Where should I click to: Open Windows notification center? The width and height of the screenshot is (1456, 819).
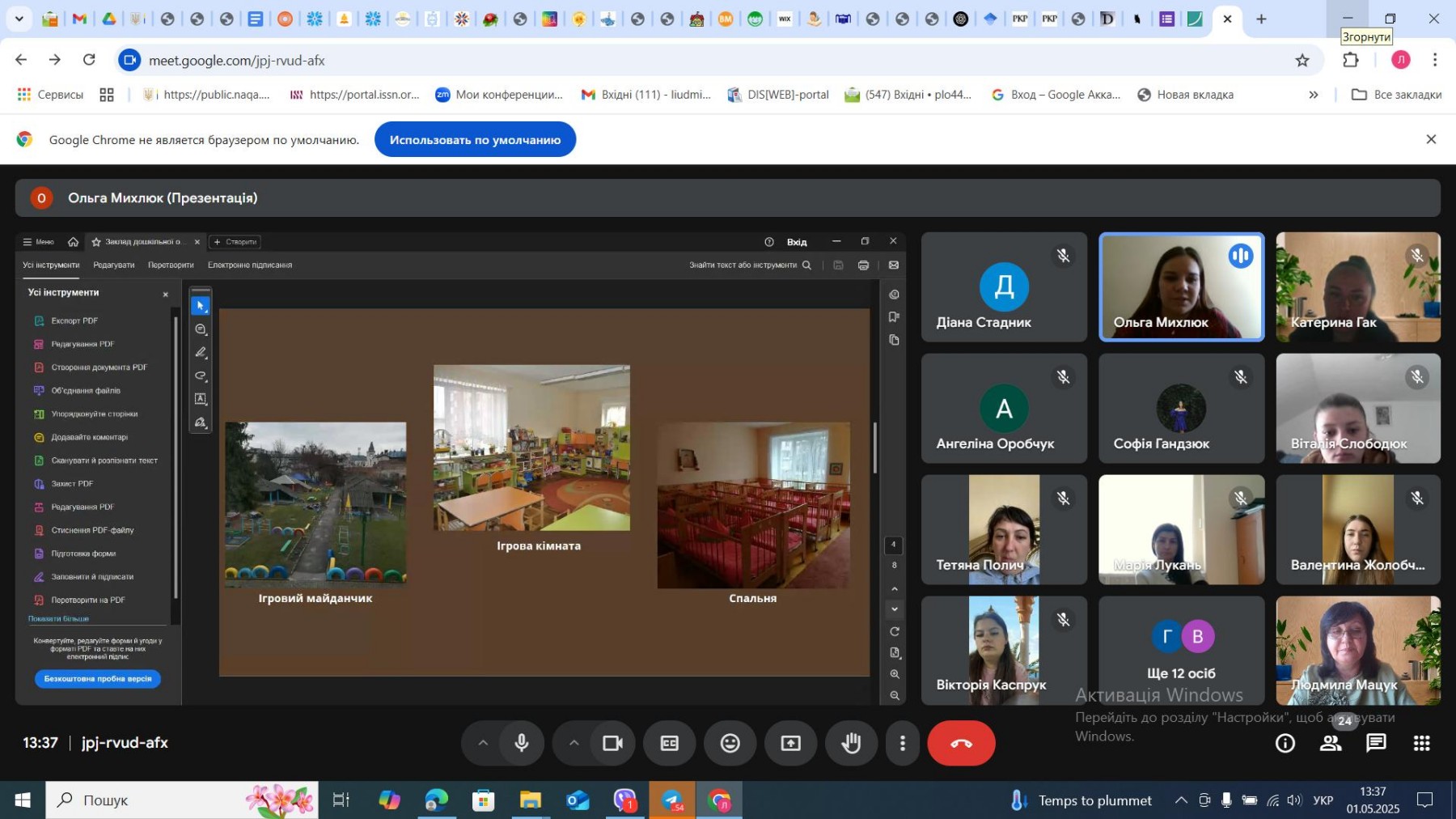[1425, 800]
